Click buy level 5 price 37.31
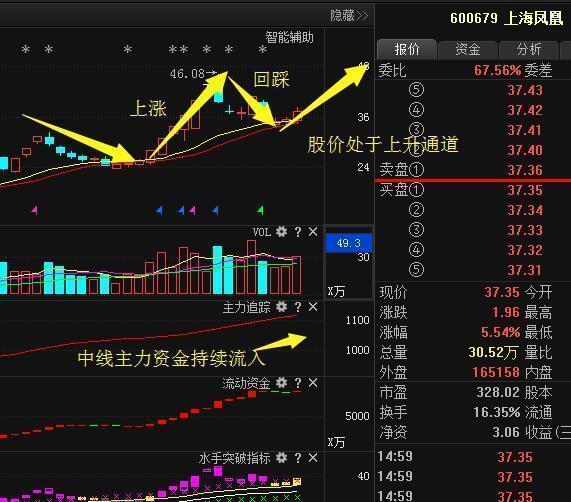Screen dimensions: 571x502 pos(525,270)
